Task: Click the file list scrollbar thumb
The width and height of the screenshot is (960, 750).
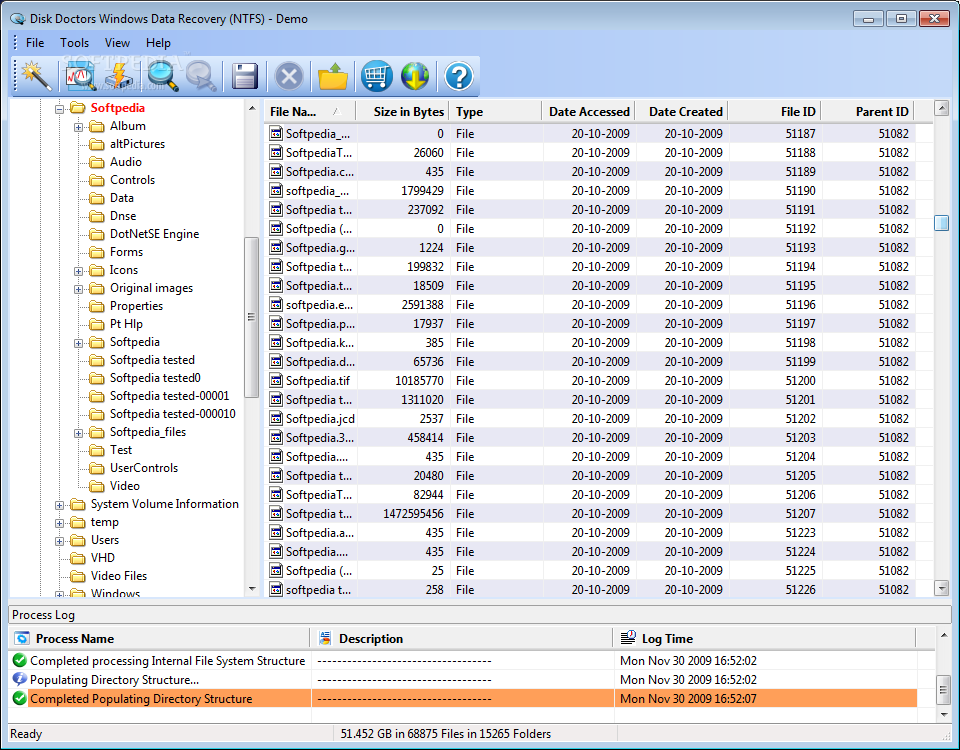Action: click(942, 223)
